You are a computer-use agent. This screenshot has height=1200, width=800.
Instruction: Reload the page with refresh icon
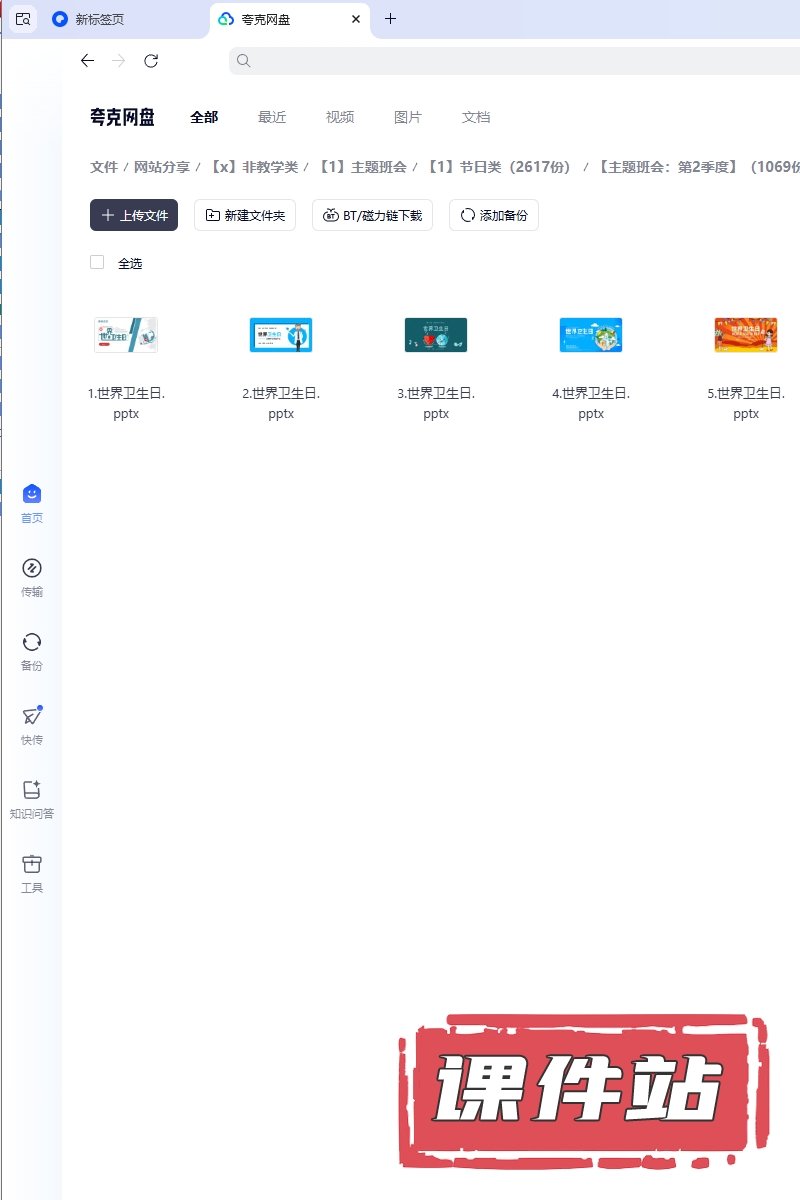tap(151, 61)
